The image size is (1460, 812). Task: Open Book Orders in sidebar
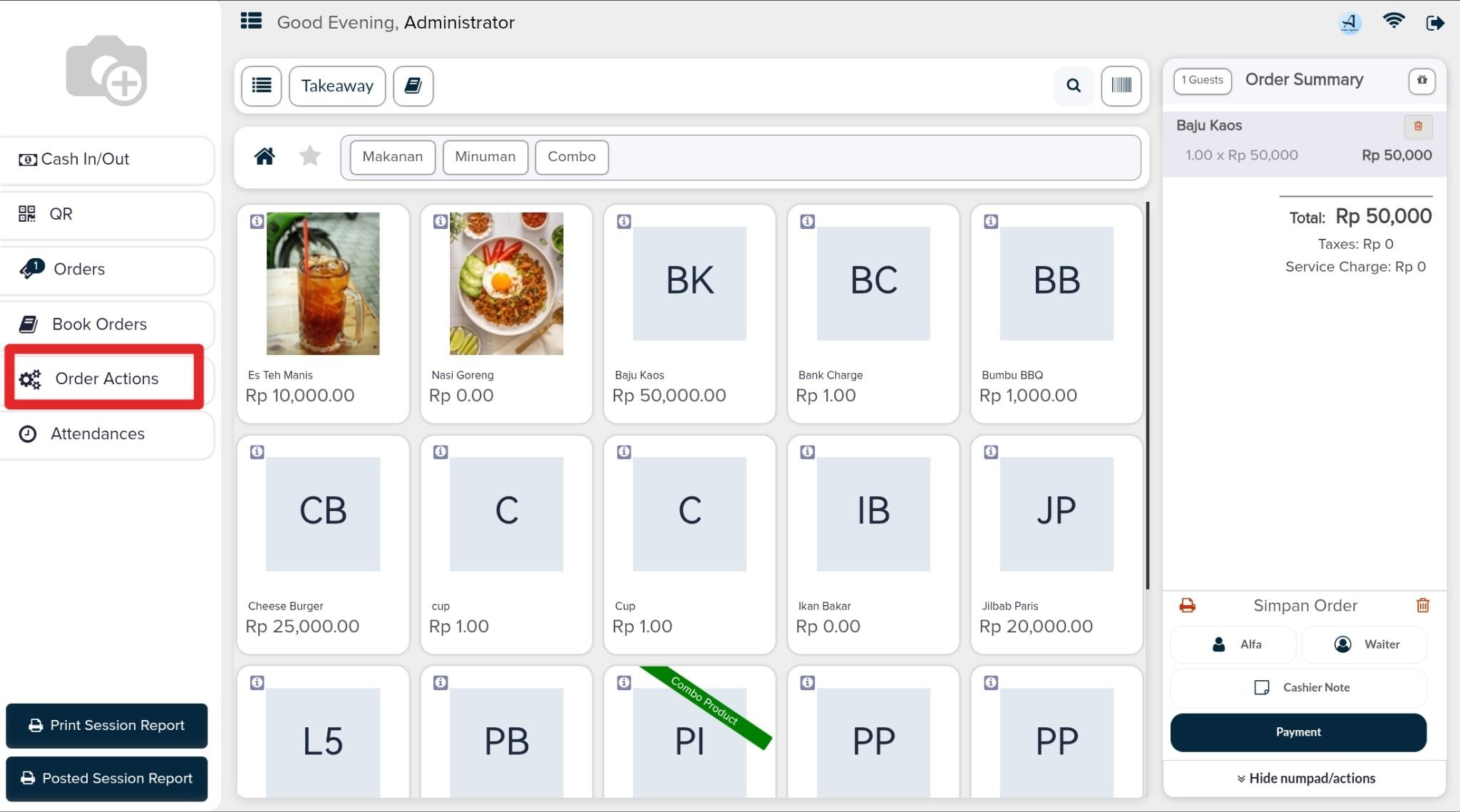pyautogui.click(x=107, y=324)
